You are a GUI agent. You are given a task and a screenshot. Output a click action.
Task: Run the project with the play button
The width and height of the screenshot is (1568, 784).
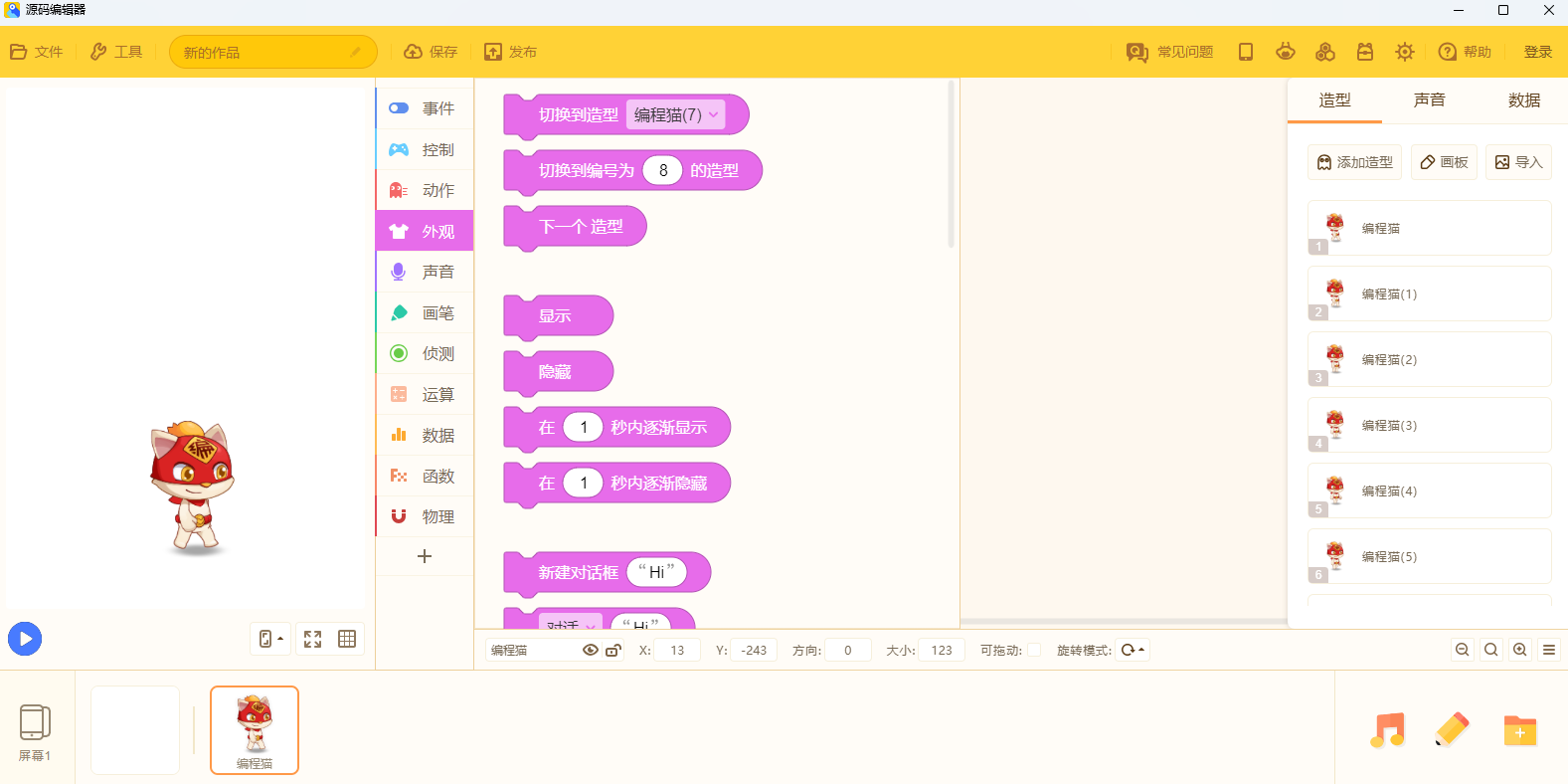pyautogui.click(x=25, y=639)
